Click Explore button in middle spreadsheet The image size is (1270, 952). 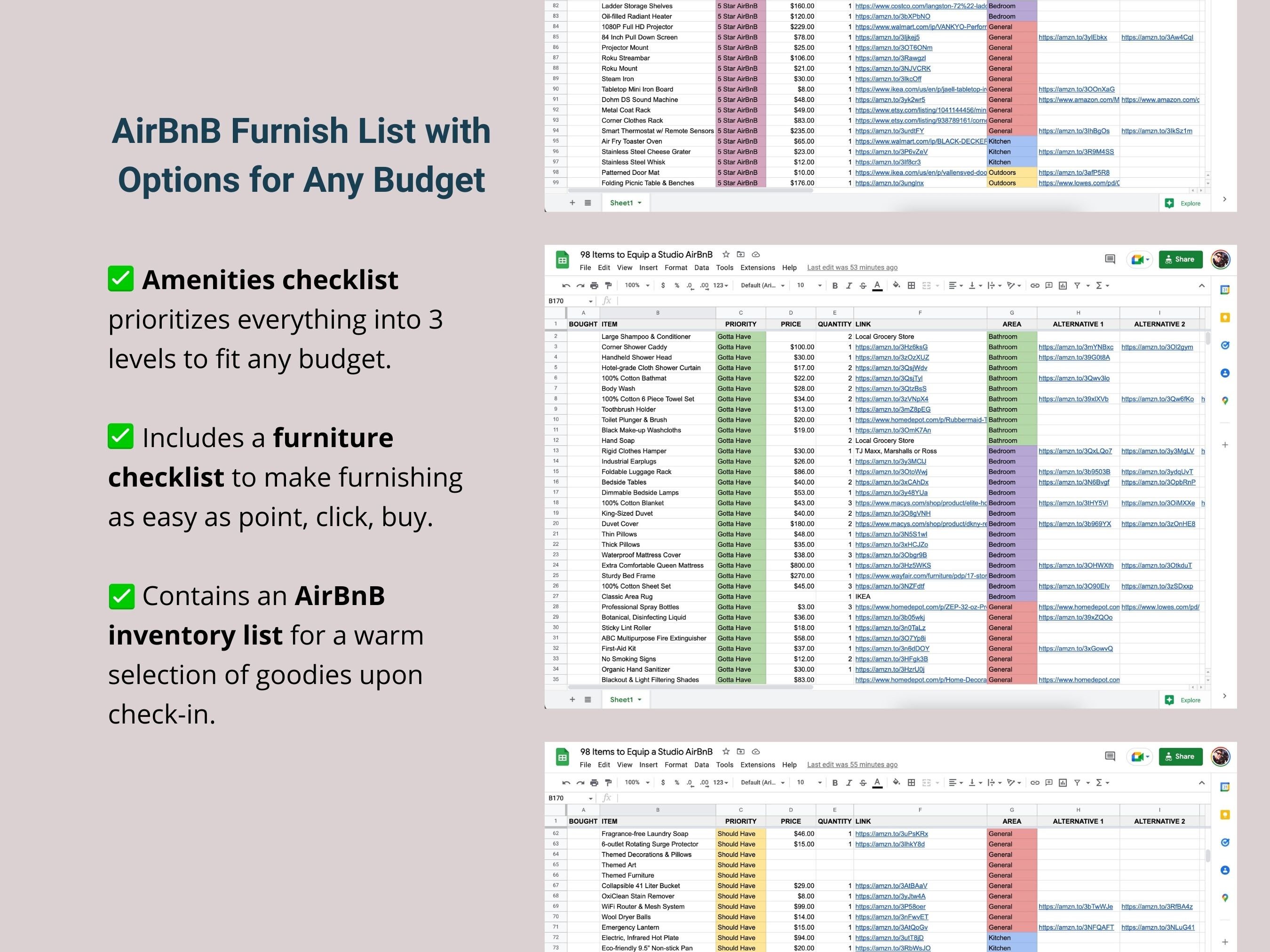tap(1183, 700)
